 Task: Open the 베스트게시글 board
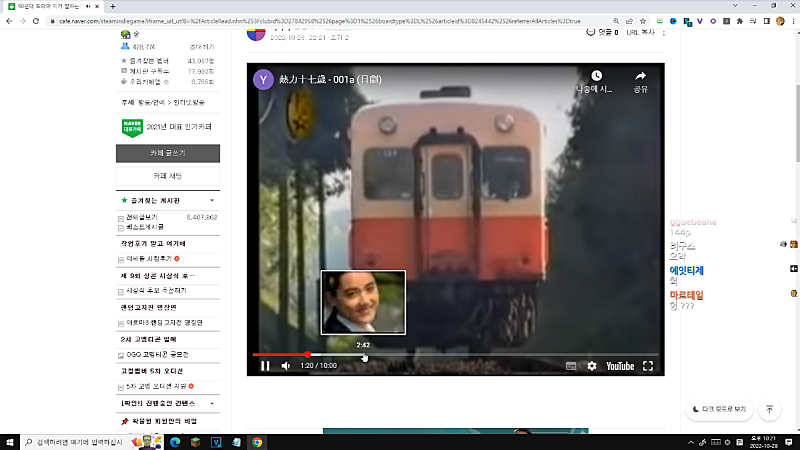tap(145, 227)
